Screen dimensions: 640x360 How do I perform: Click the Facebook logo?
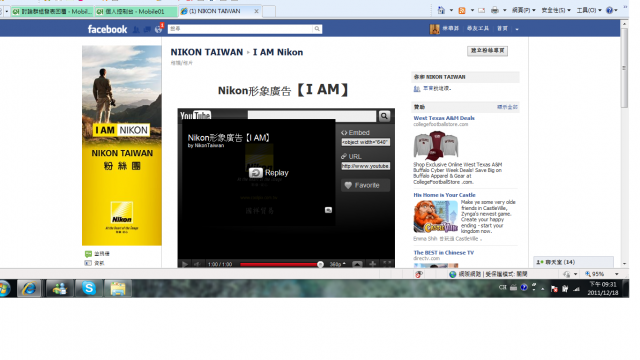pyautogui.click(x=107, y=29)
